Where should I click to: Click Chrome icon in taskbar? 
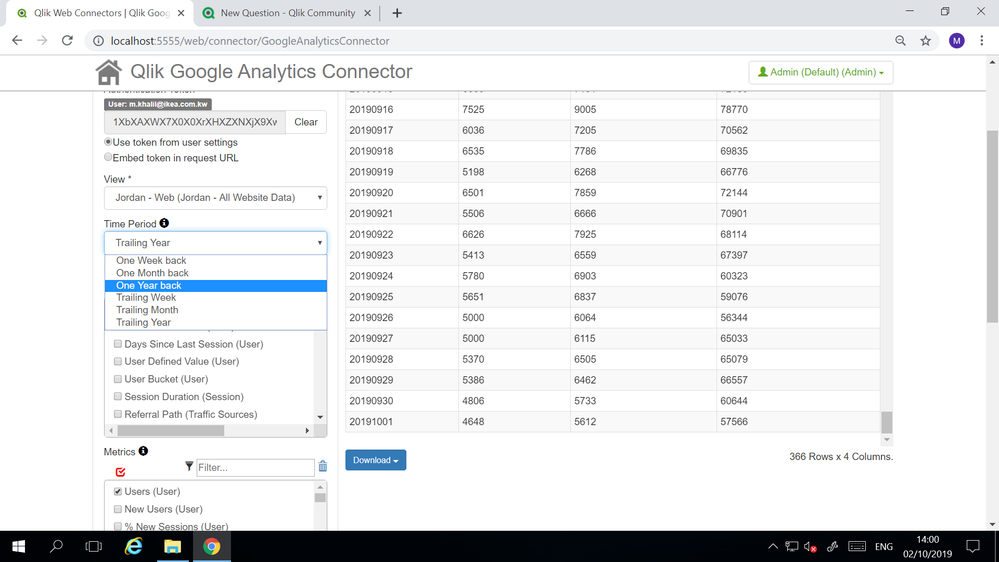click(212, 547)
